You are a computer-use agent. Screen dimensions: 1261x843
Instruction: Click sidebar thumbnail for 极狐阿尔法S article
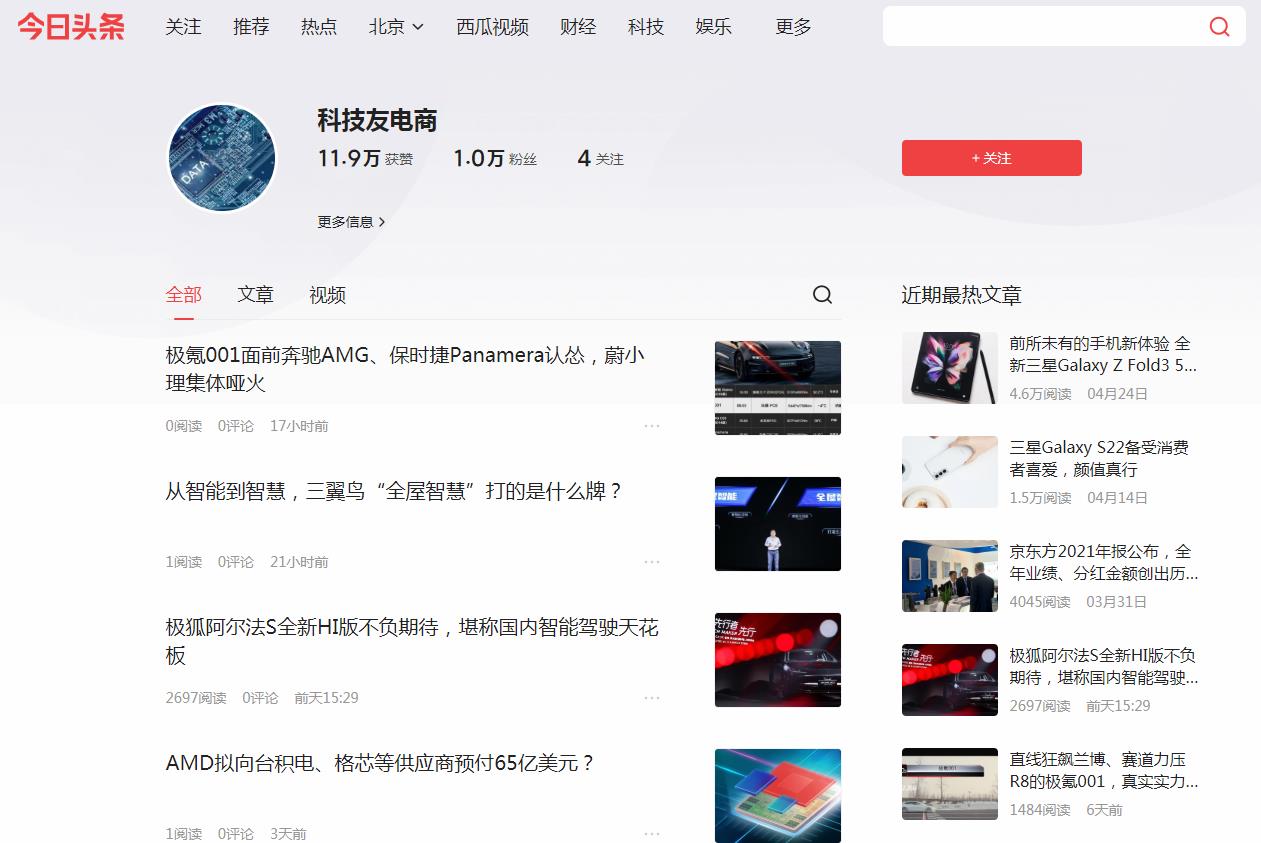[x=950, y=680]
